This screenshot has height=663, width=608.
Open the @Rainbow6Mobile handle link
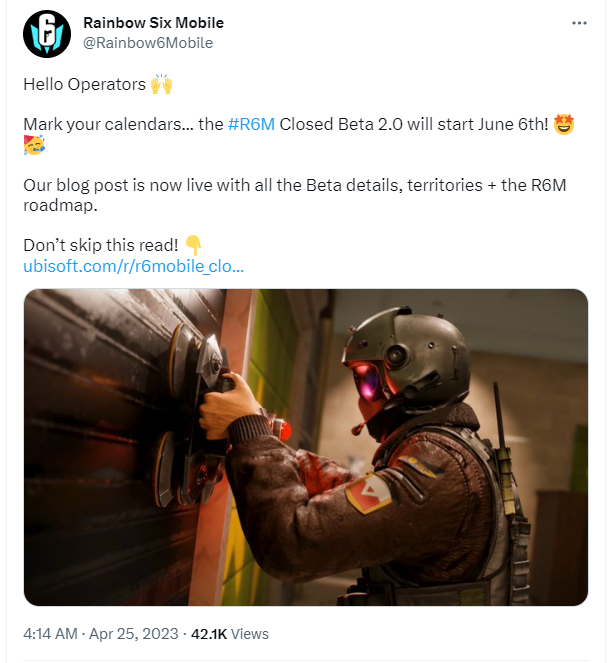(x=149, y=43)
